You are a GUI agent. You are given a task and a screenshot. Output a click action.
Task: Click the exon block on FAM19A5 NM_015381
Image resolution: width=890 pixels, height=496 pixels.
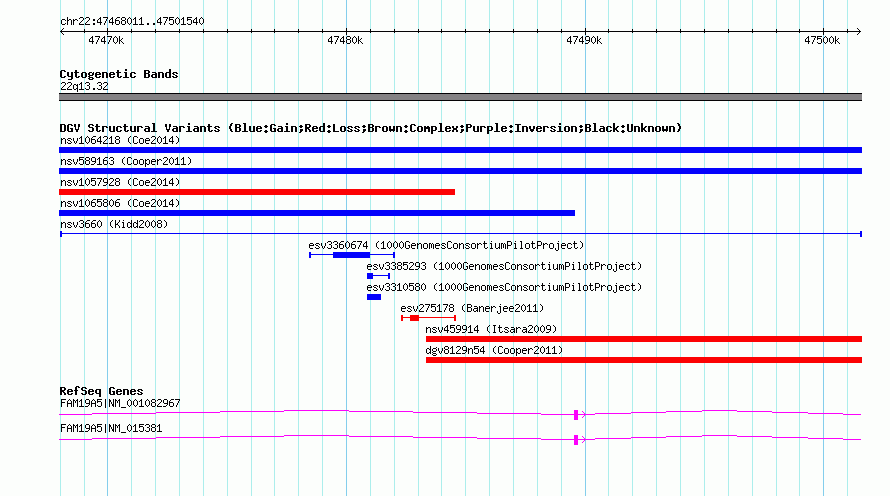[576, 440]
